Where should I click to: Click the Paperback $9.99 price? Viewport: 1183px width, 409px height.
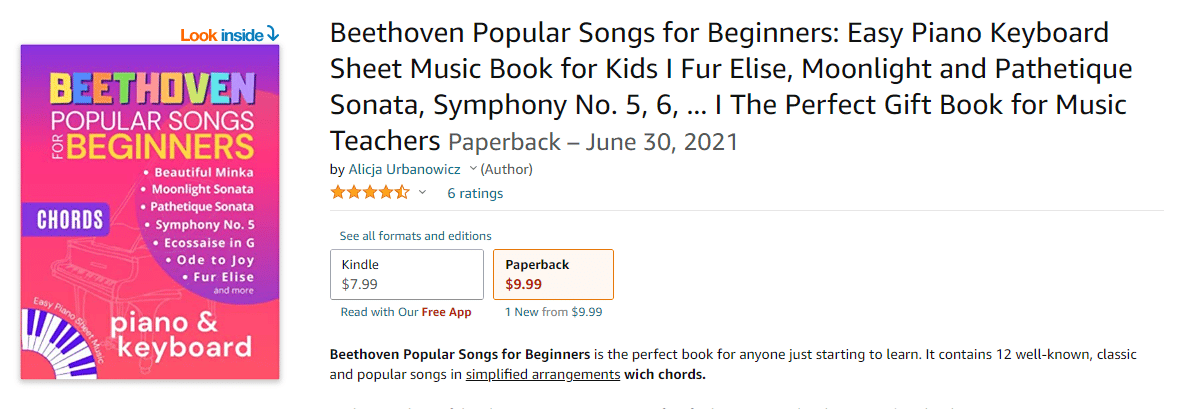pyautogui.click(x=524, y=284)
